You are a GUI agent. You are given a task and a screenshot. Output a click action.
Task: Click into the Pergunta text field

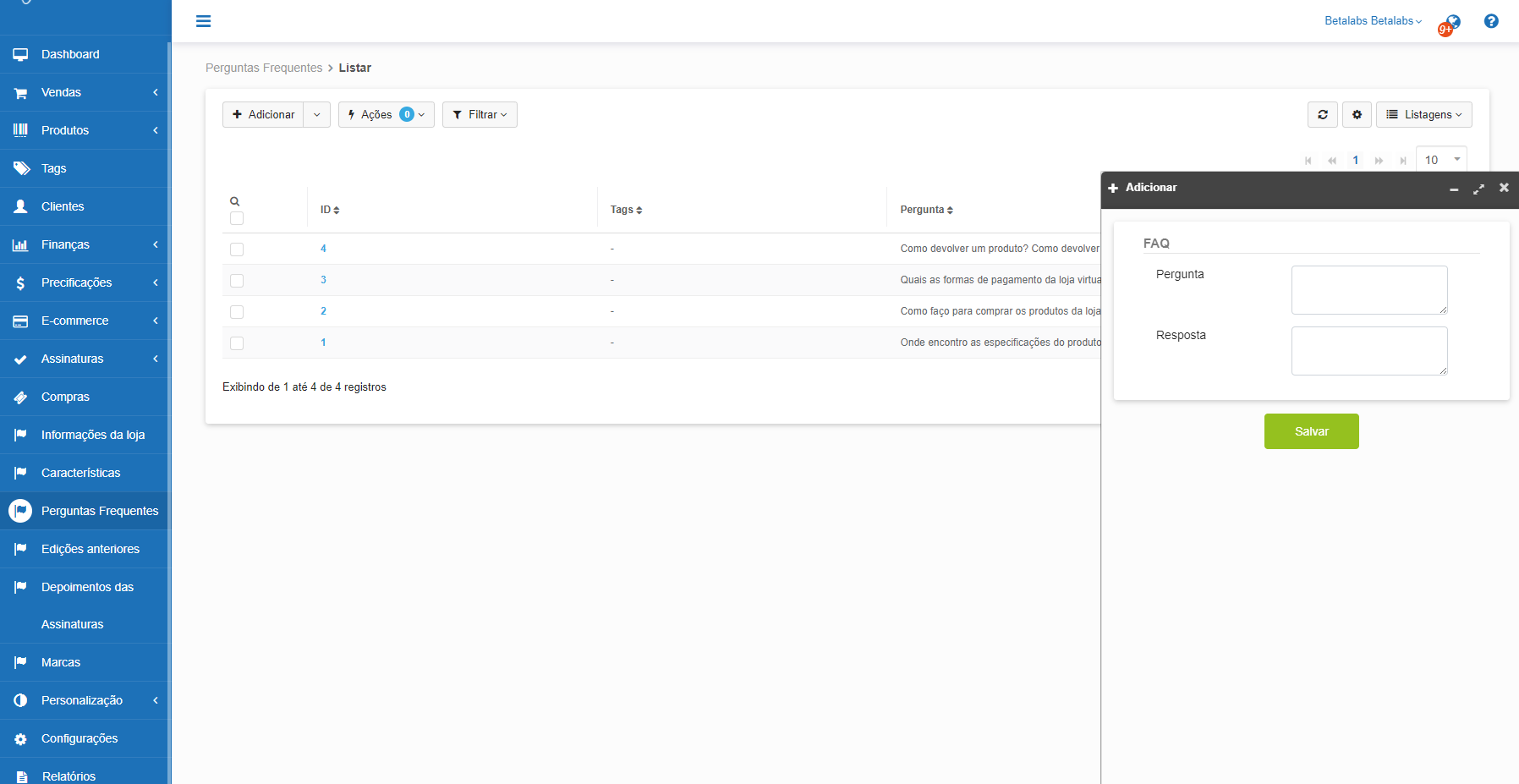click(x=1368, y=290)
